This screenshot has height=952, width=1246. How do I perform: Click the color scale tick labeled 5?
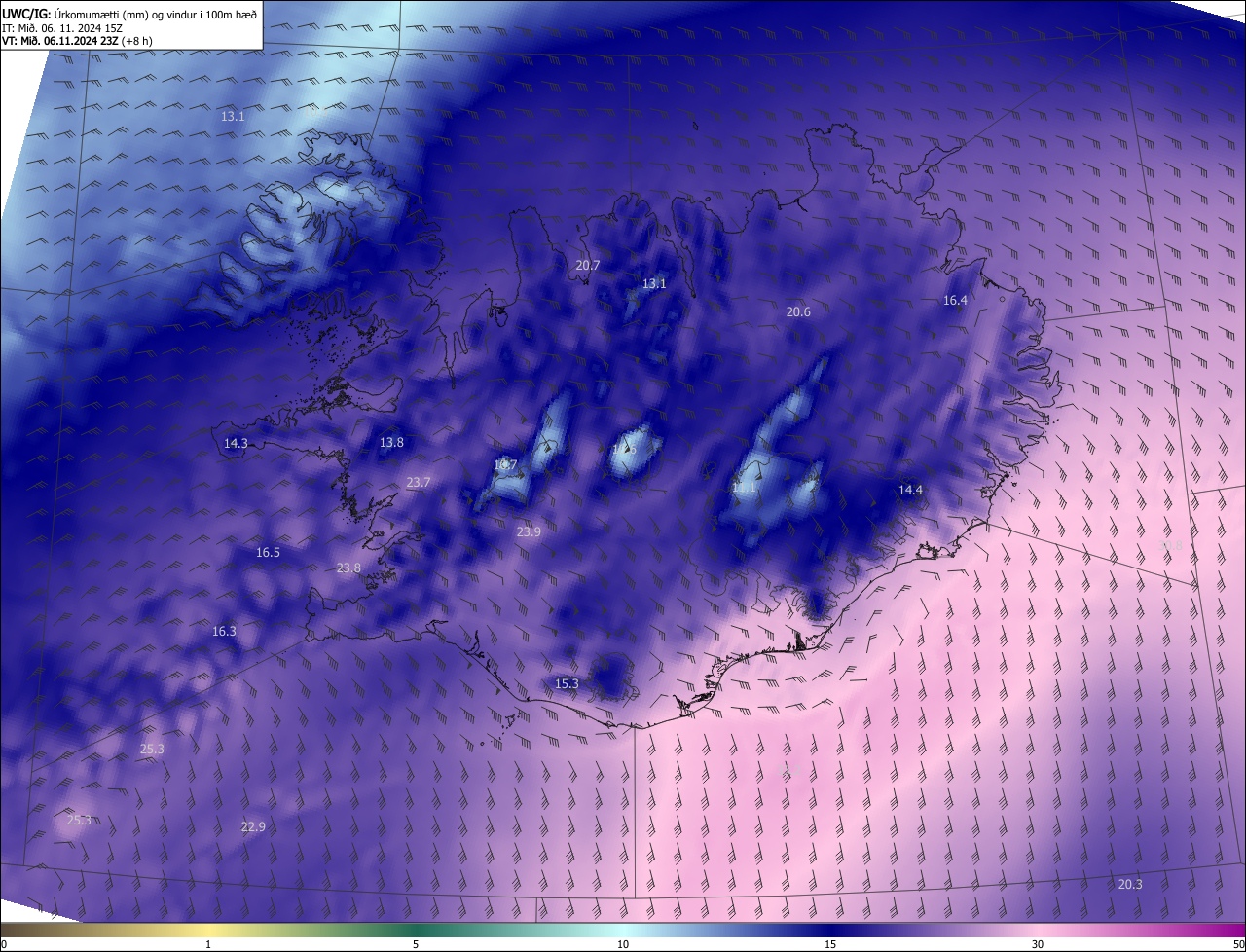[416, 944]
